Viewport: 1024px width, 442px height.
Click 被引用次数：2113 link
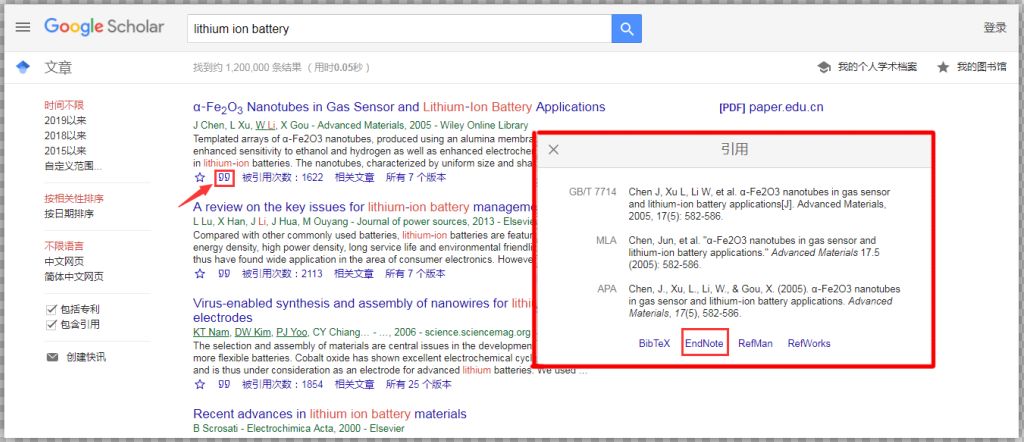pyautogui.click(x=282, y=274)
